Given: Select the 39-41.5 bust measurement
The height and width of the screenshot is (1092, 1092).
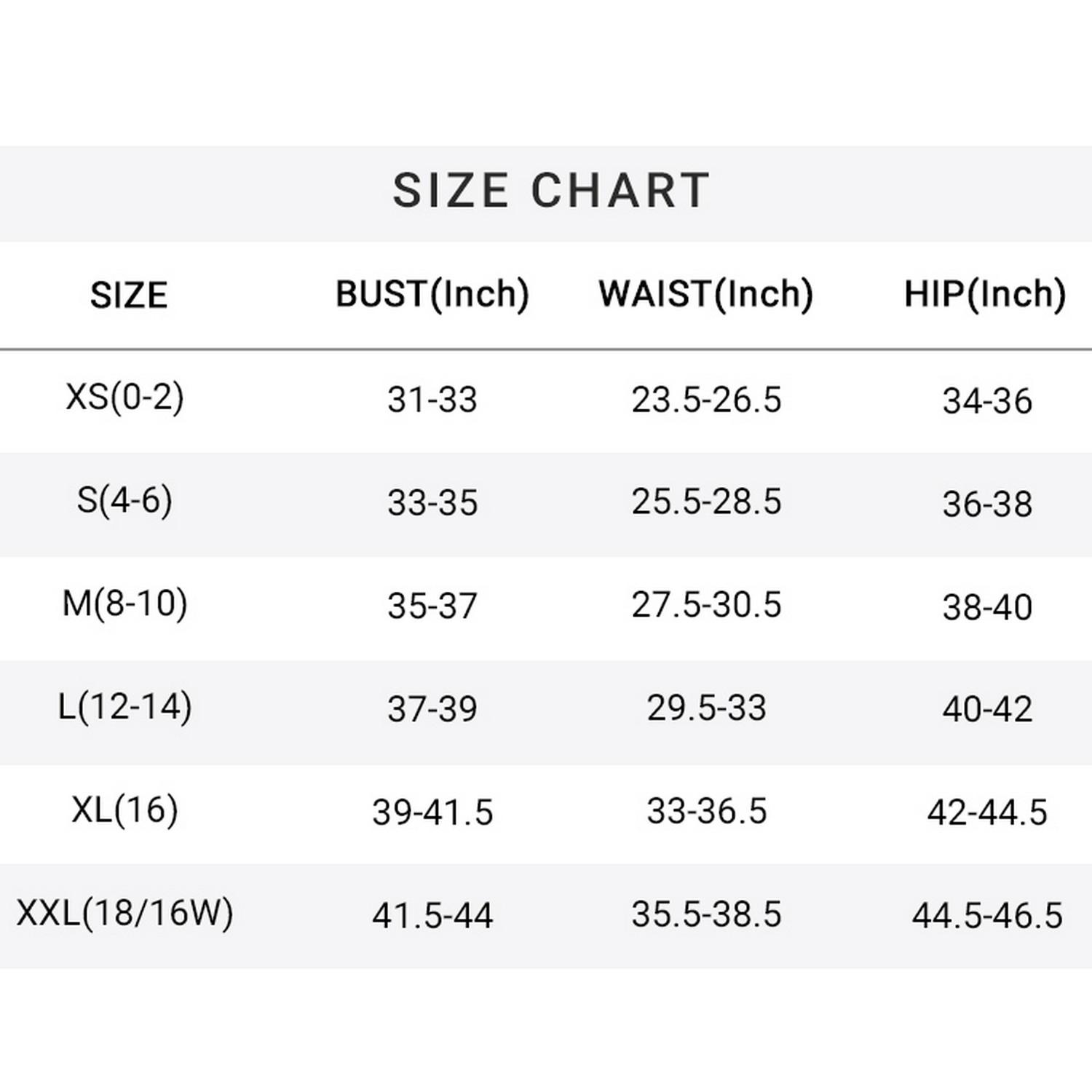Looking at the screenshot, I should click(x=432, y=812).
